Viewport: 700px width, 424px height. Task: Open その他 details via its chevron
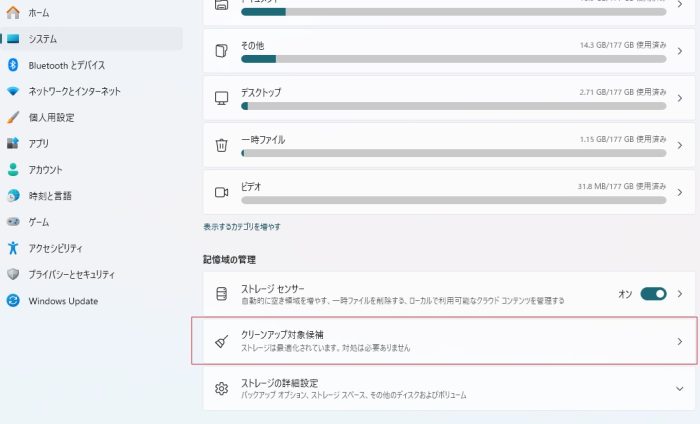(x=679, y=51)
